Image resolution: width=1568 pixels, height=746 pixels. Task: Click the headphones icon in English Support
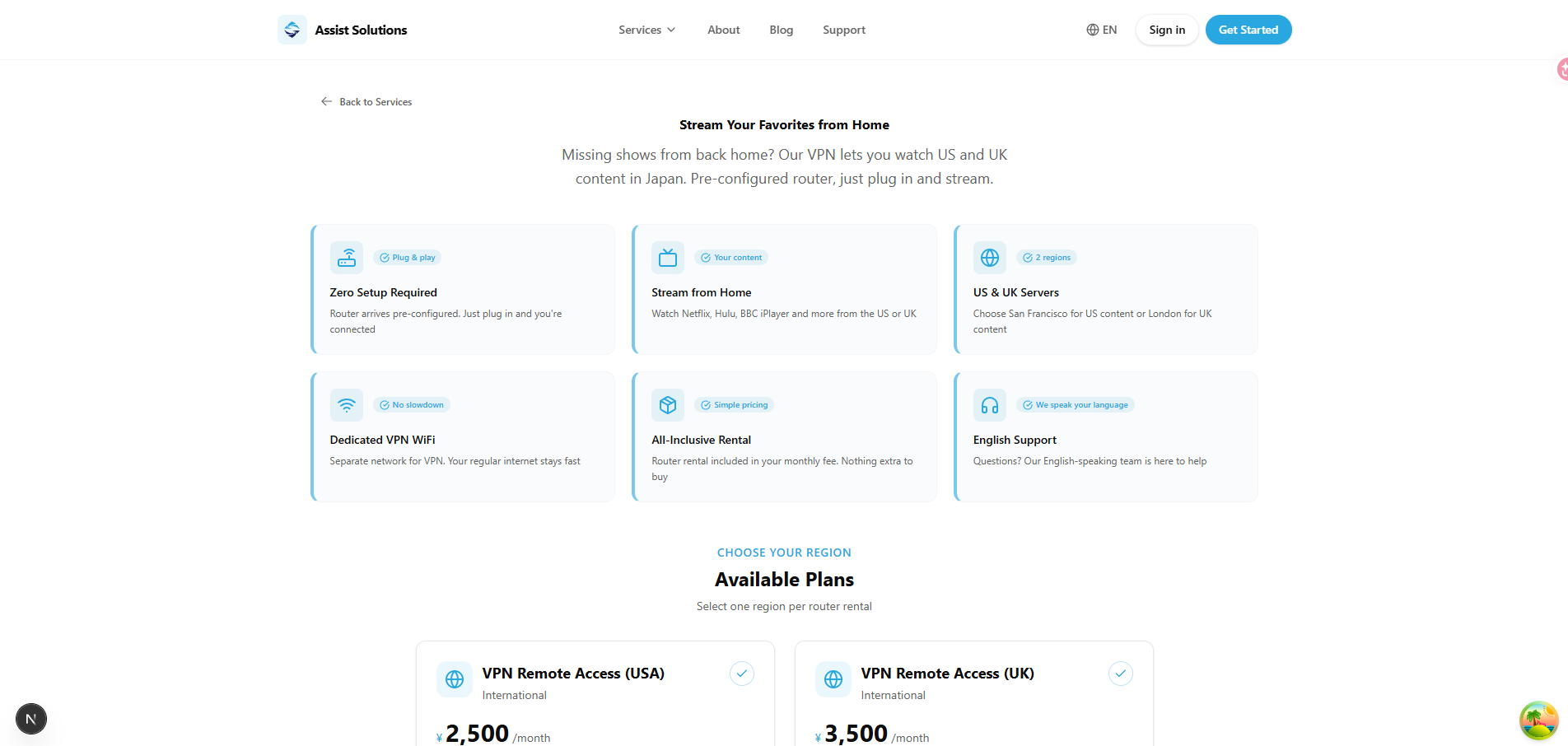[x=989, y=405]
